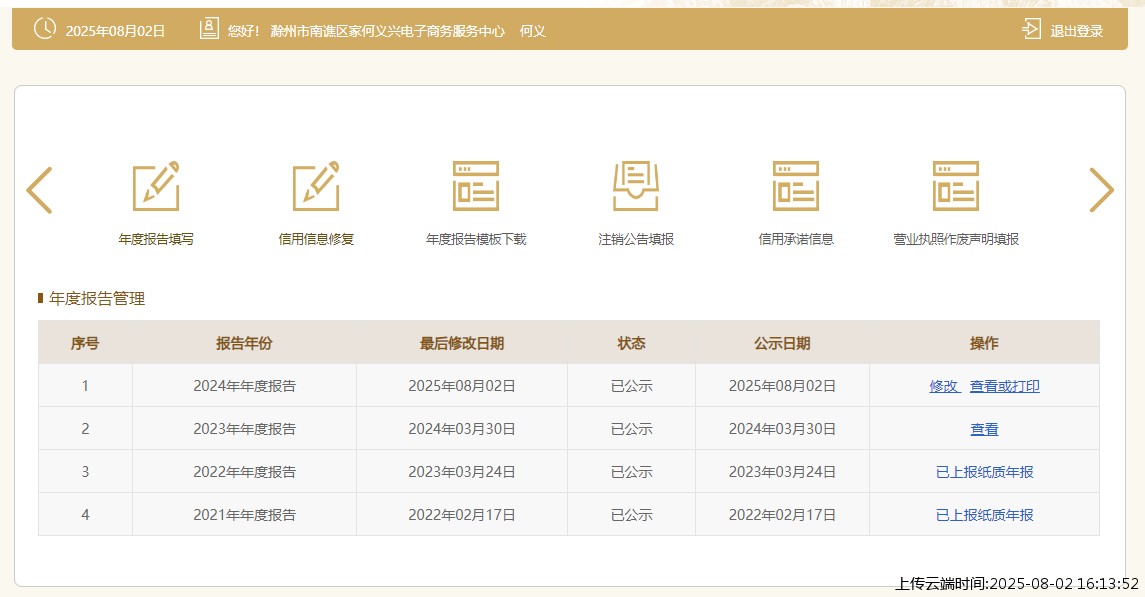Click publication date 2025年08月02日 in row 1
1145x597 pixels.
(x=782, y=386)
